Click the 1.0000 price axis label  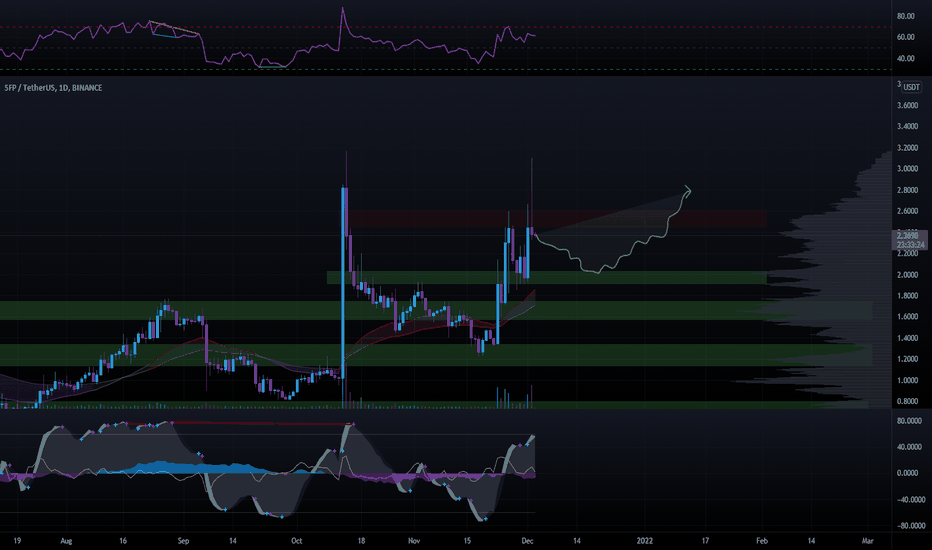pos(907,381)
